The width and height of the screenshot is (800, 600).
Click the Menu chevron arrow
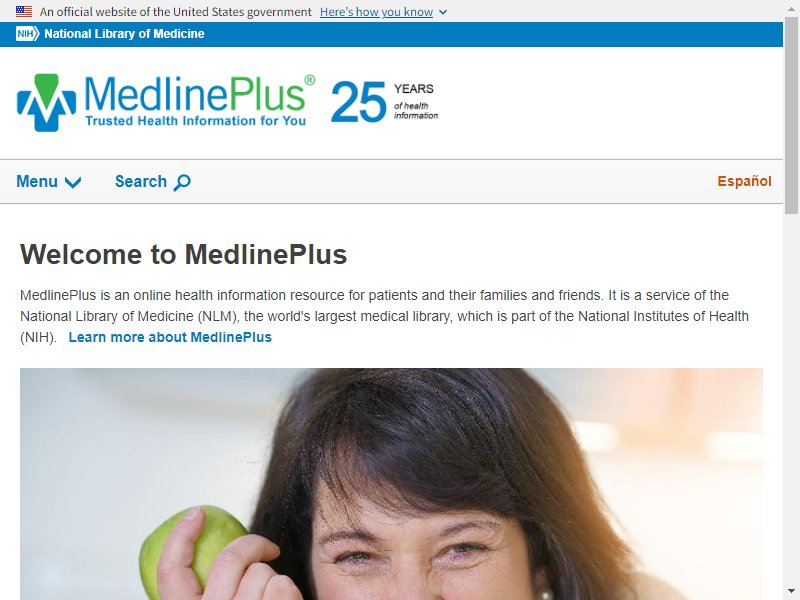click(73, 183)
